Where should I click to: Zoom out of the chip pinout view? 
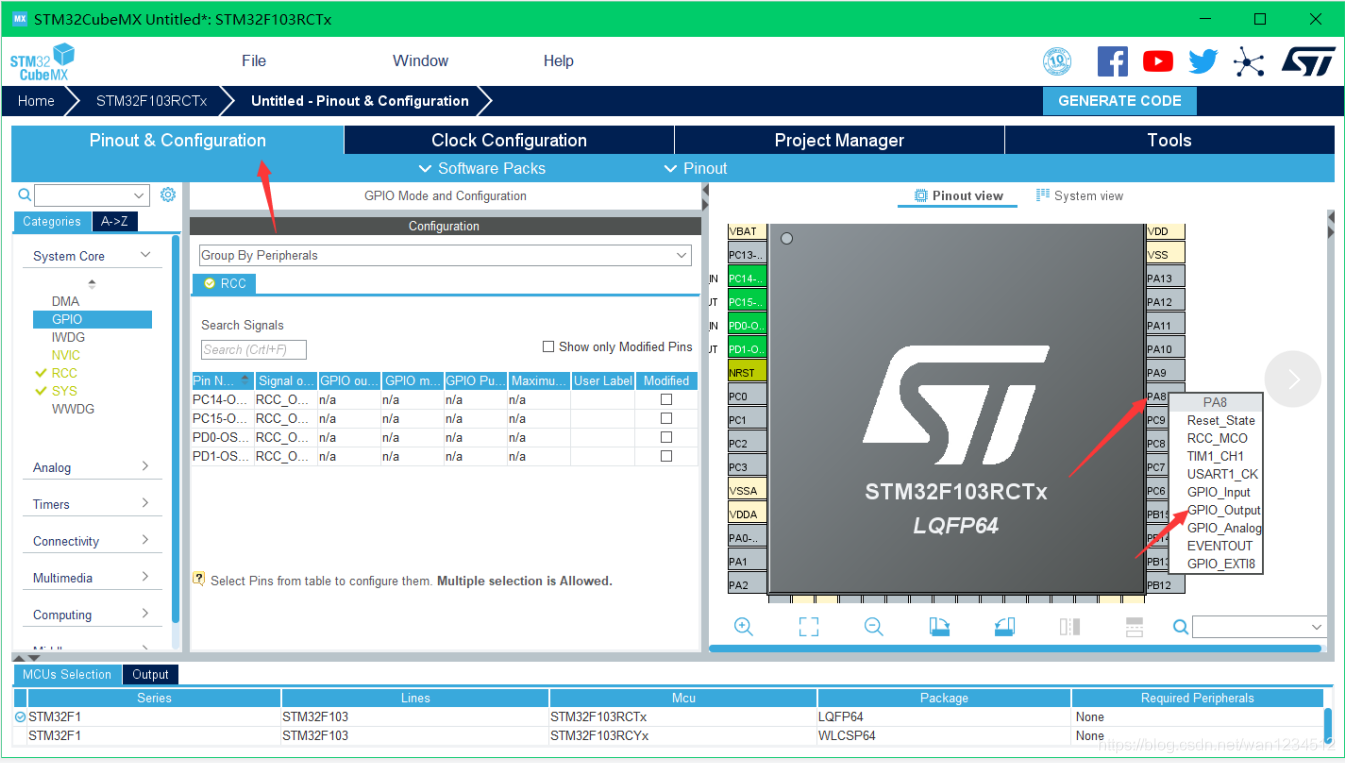click(x=874, y=627)
